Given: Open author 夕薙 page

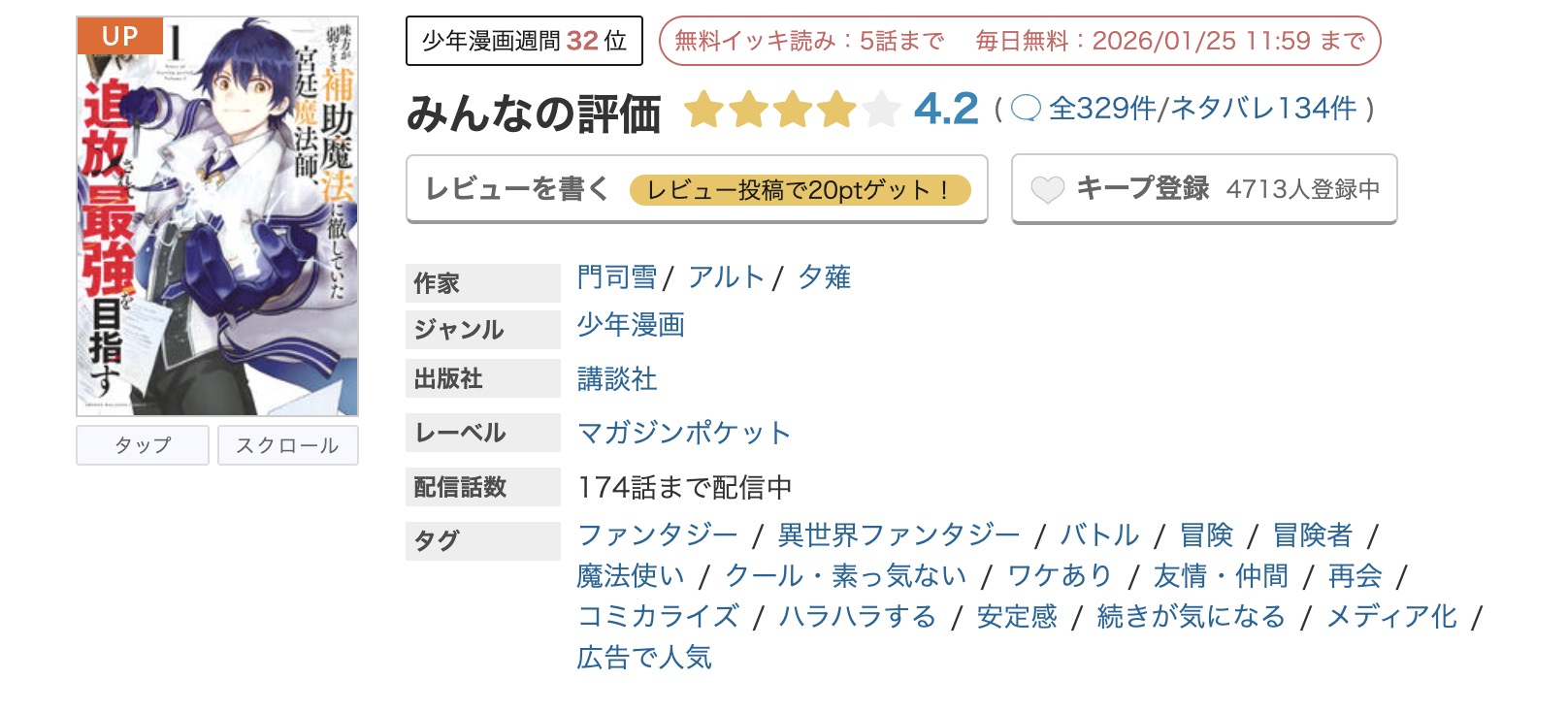Looking at the screenshot, I should pyautogui.click(x=825, y=277).
